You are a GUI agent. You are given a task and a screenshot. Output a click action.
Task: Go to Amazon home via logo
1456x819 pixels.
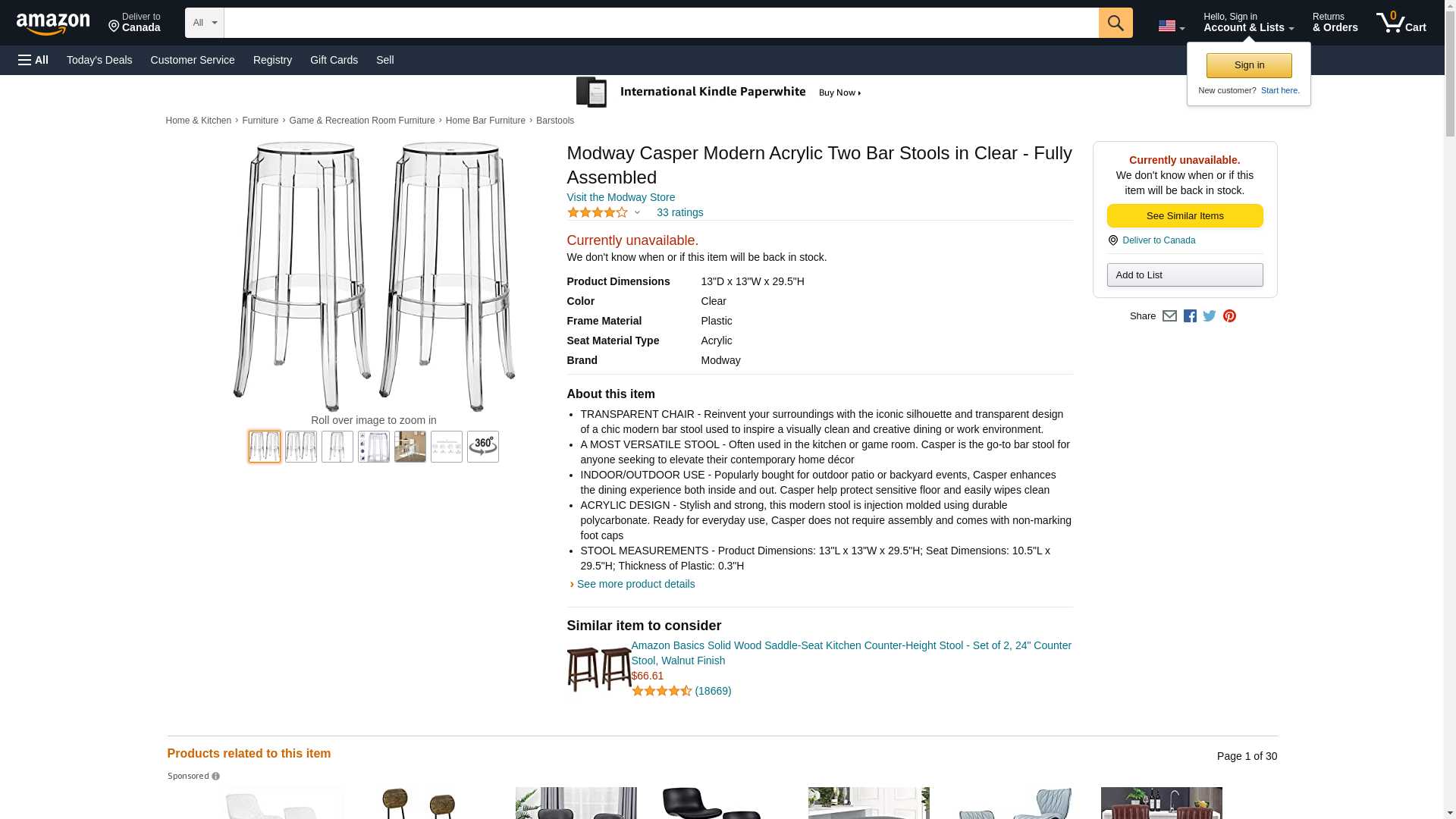[53, 24]
